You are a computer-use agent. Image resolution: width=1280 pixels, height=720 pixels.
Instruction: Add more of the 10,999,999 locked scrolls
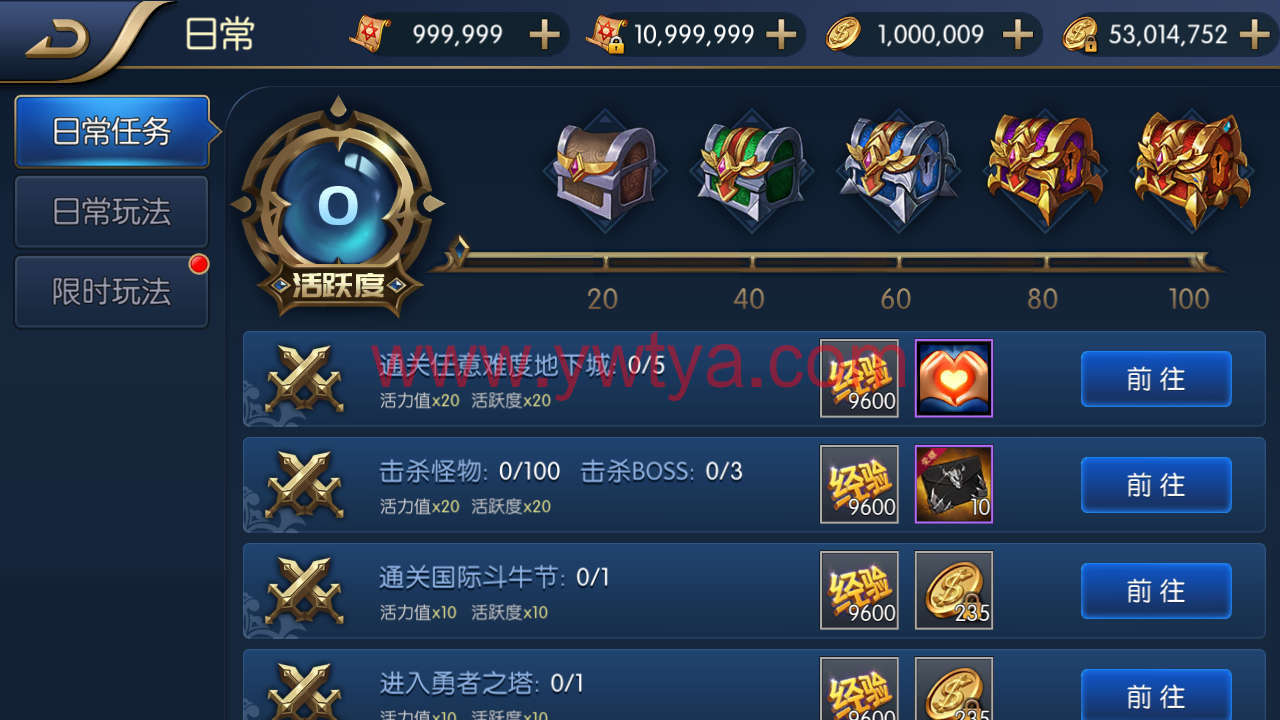[x=781, y=35]
